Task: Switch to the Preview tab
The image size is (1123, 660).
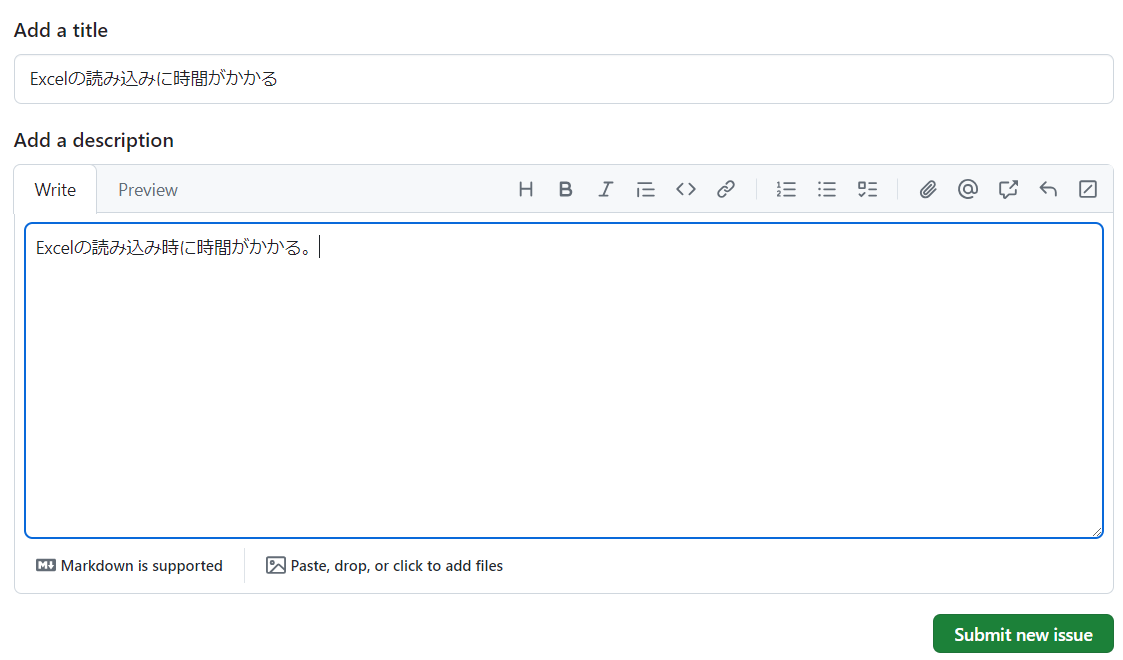Action: point(147,189)
